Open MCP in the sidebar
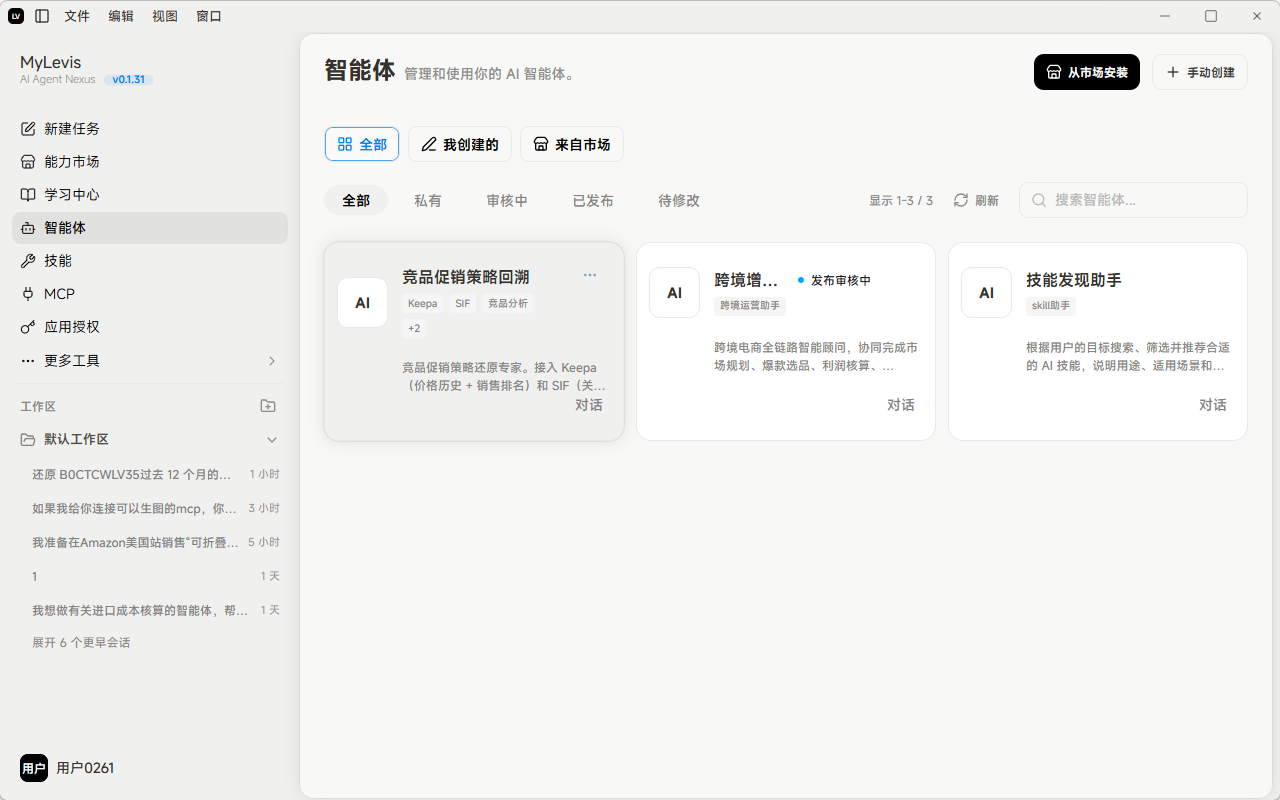The image size is (1280, 800). coord(150,294)
